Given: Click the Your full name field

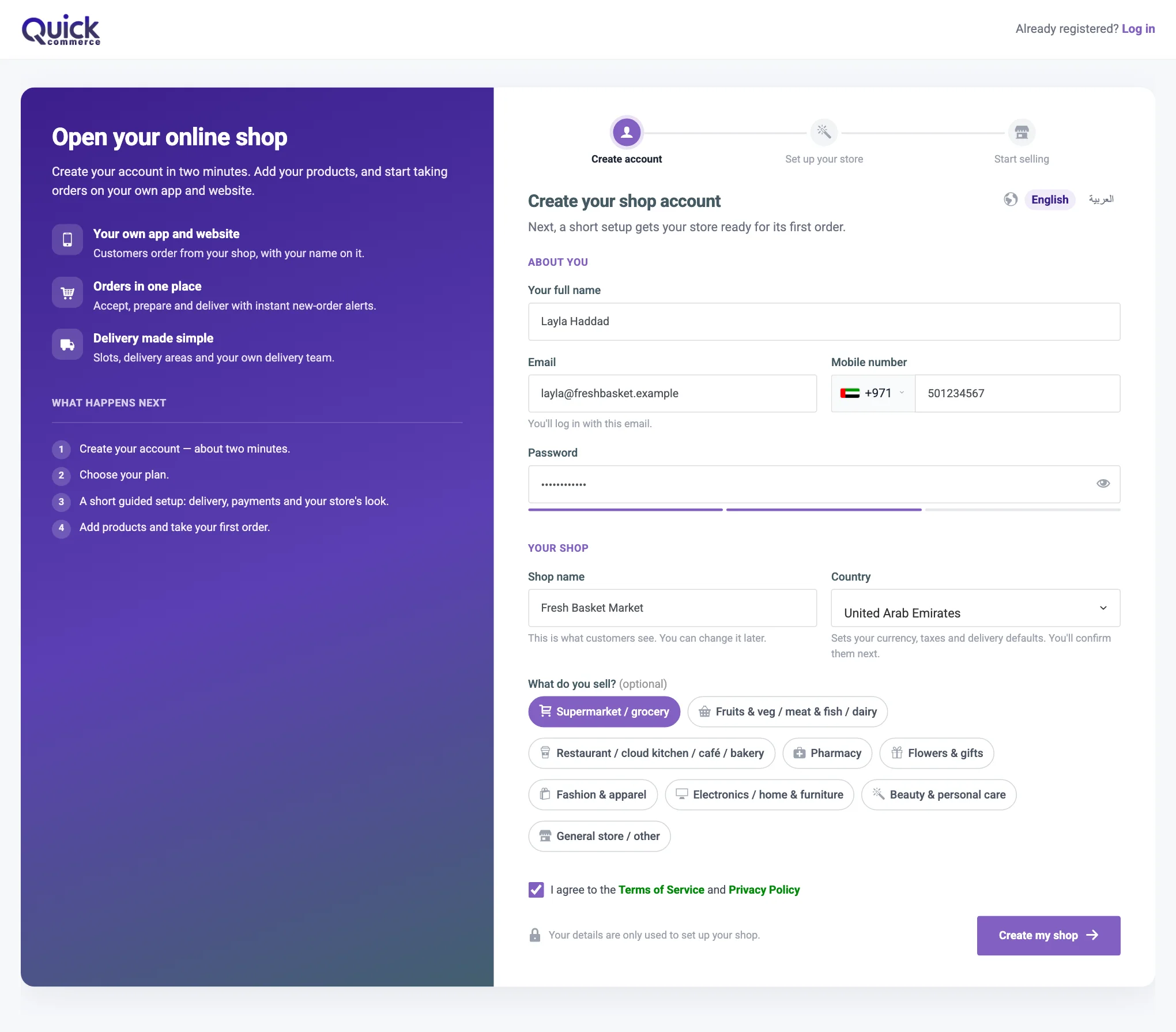Looking at the screenshot, I should [x=824, y=322].
